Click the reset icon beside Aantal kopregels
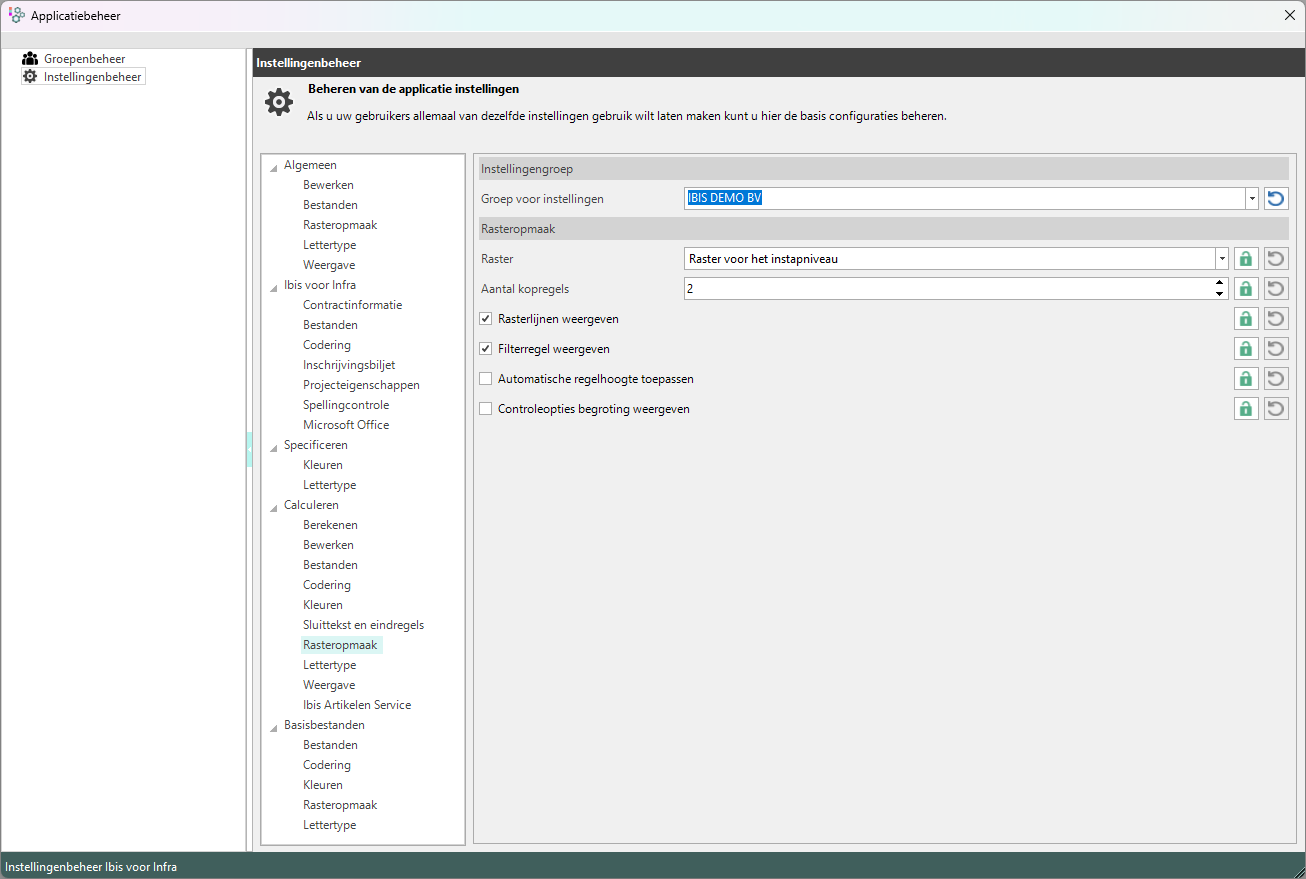 click(1276, 289)
